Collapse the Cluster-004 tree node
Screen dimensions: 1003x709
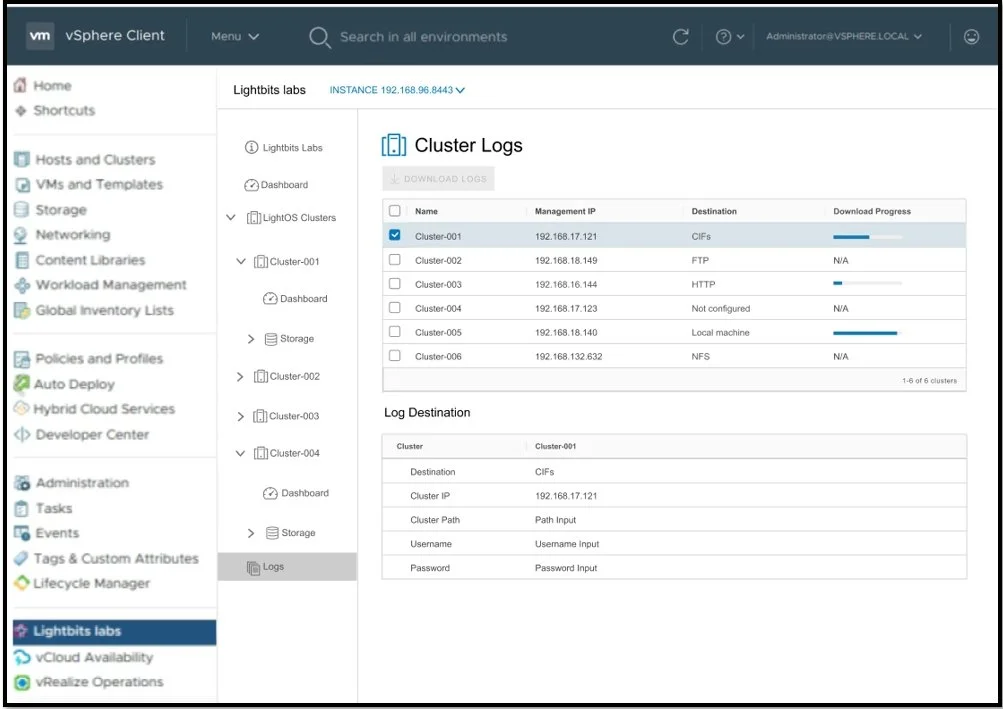pos(241,453)
